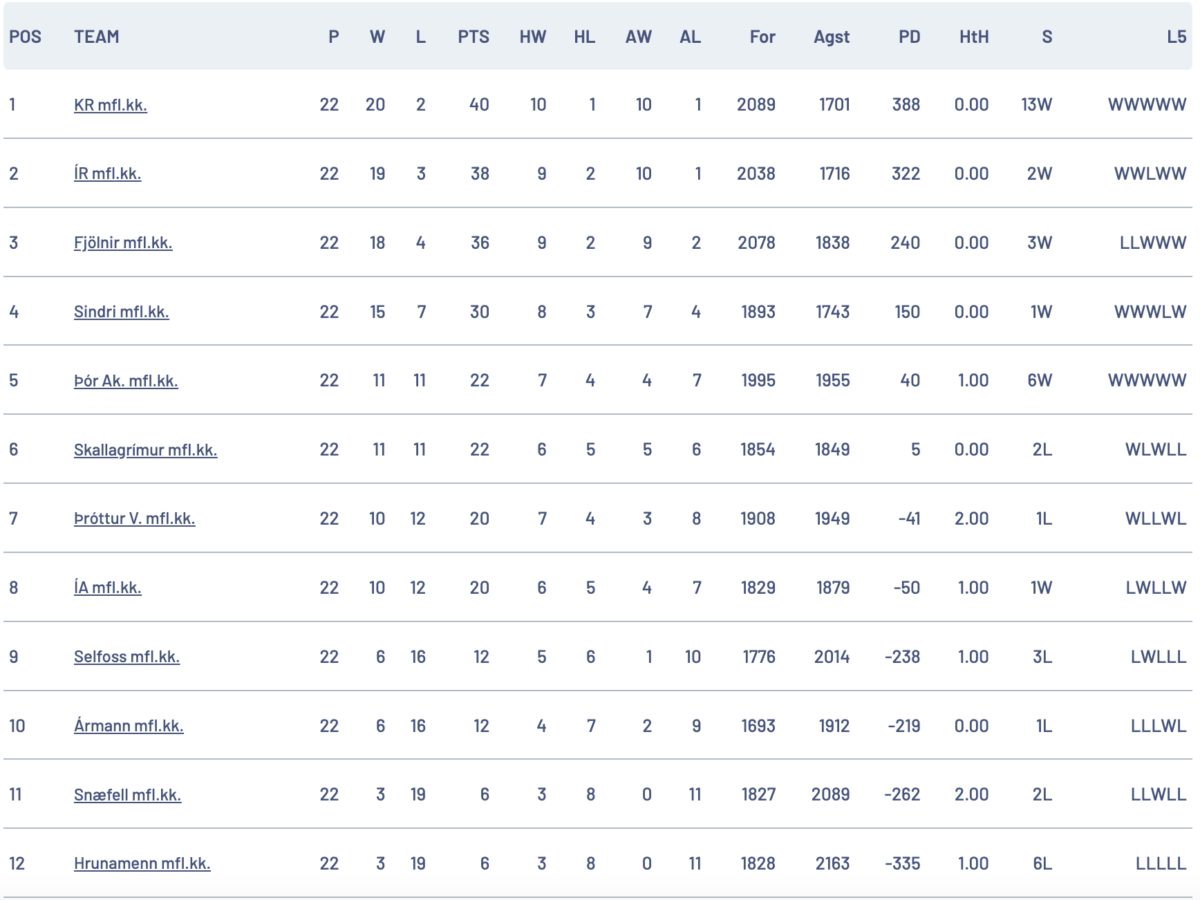Click Skallagrímur mfl.kk. team link
Image resolution: width=1200 pixels, height=900 pixels.
coord(145,450)
